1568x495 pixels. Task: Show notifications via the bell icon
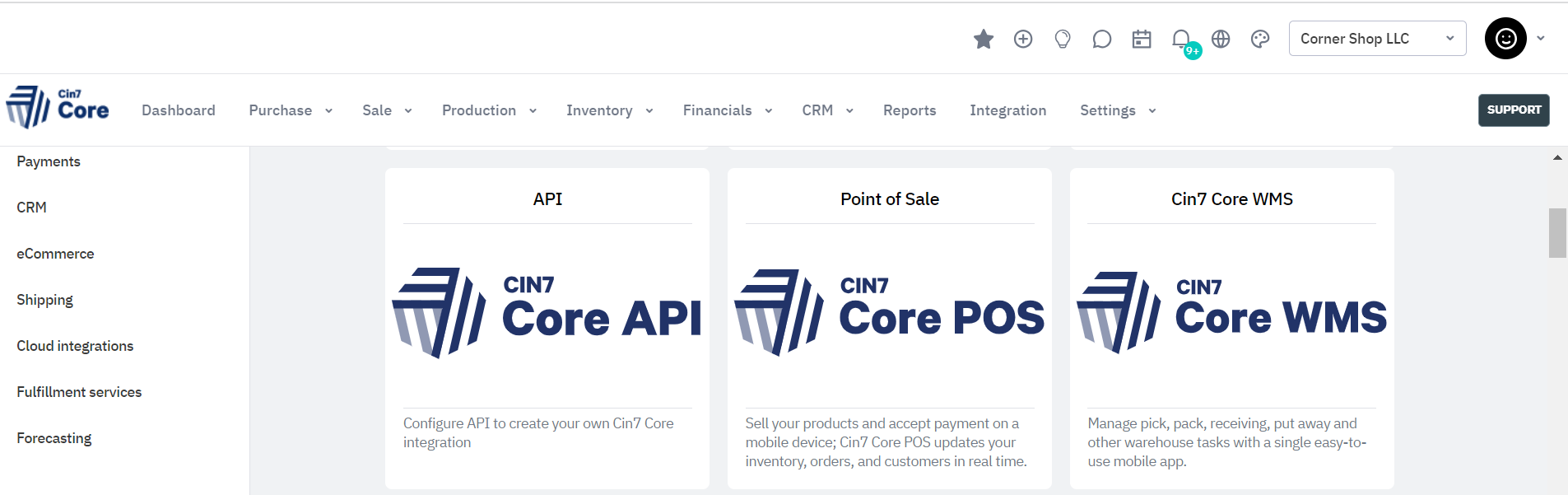pyautogui.click(x=1182, y=39)
